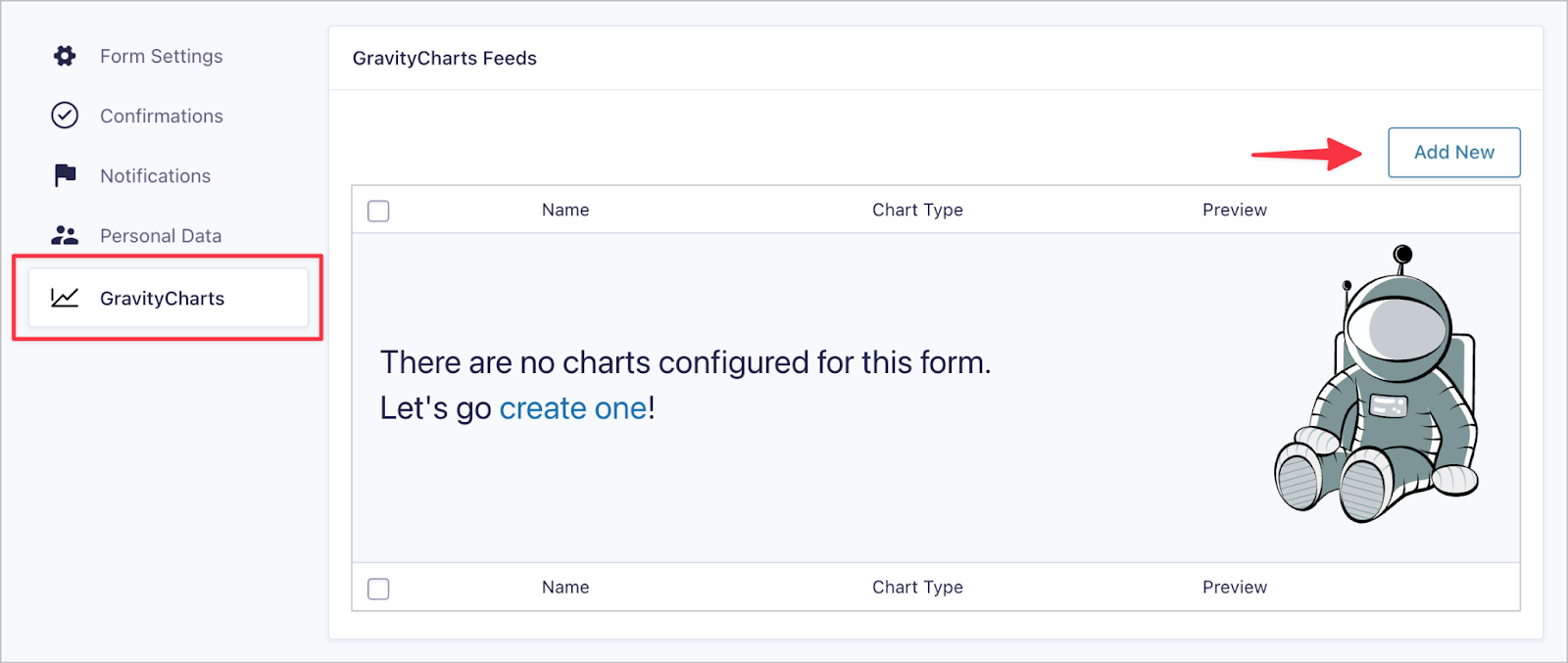Click the Name label in table footer
1568x663 pixels.
(x=565, y=588)
